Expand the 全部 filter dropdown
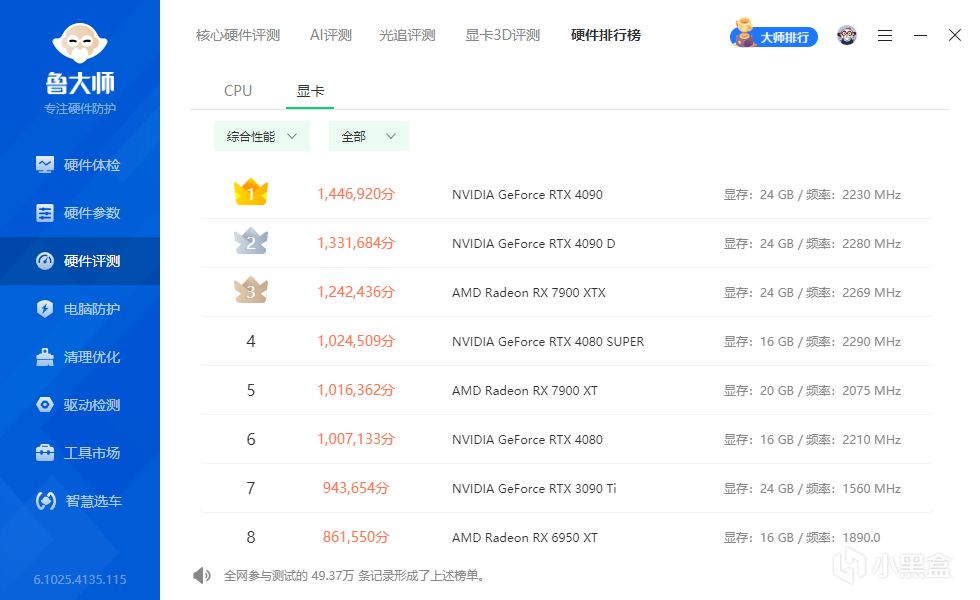980x600 pixels. click(369, 136)
